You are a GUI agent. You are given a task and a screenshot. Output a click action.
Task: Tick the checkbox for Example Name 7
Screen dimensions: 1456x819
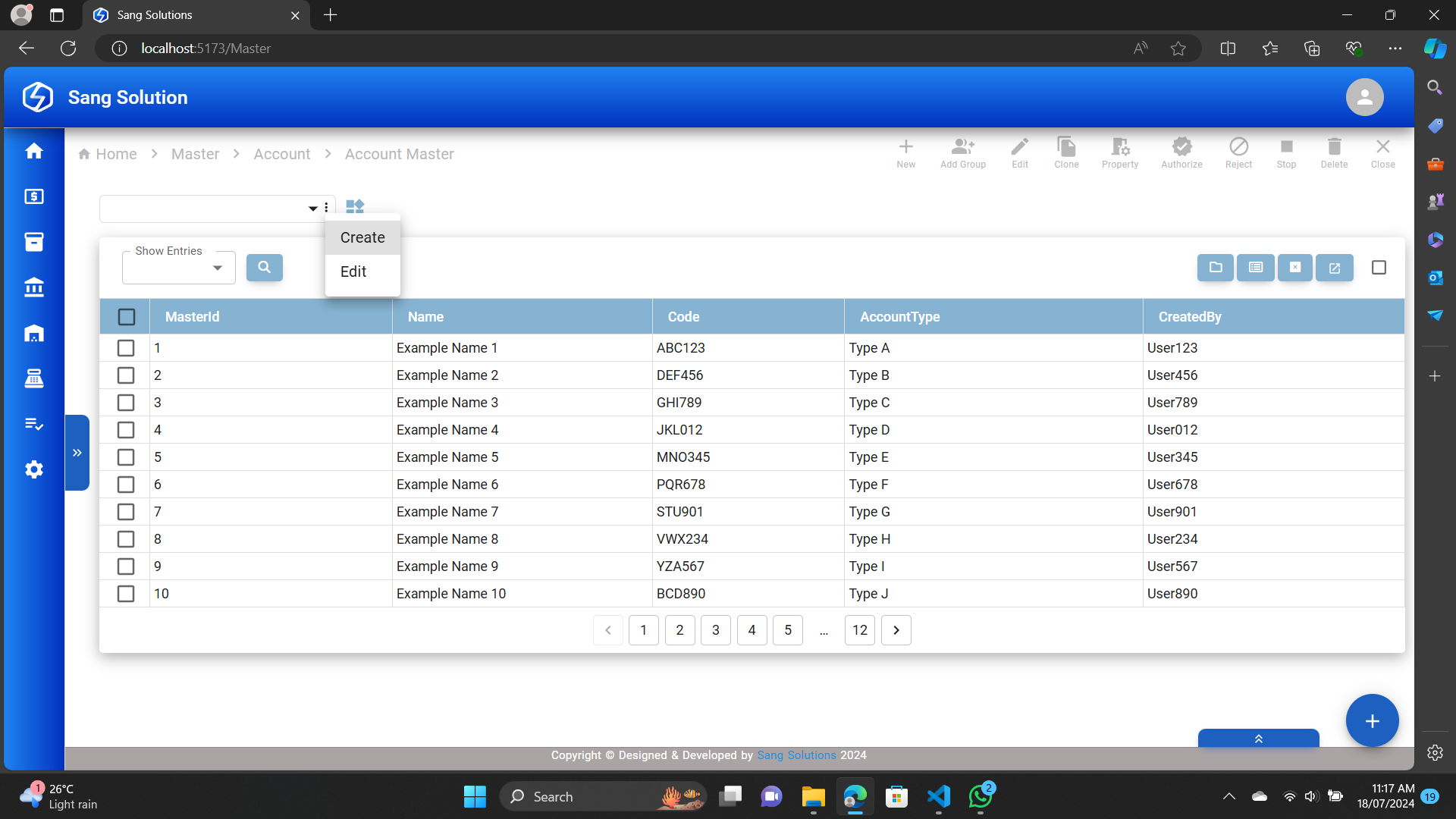(x=126, y=512)
